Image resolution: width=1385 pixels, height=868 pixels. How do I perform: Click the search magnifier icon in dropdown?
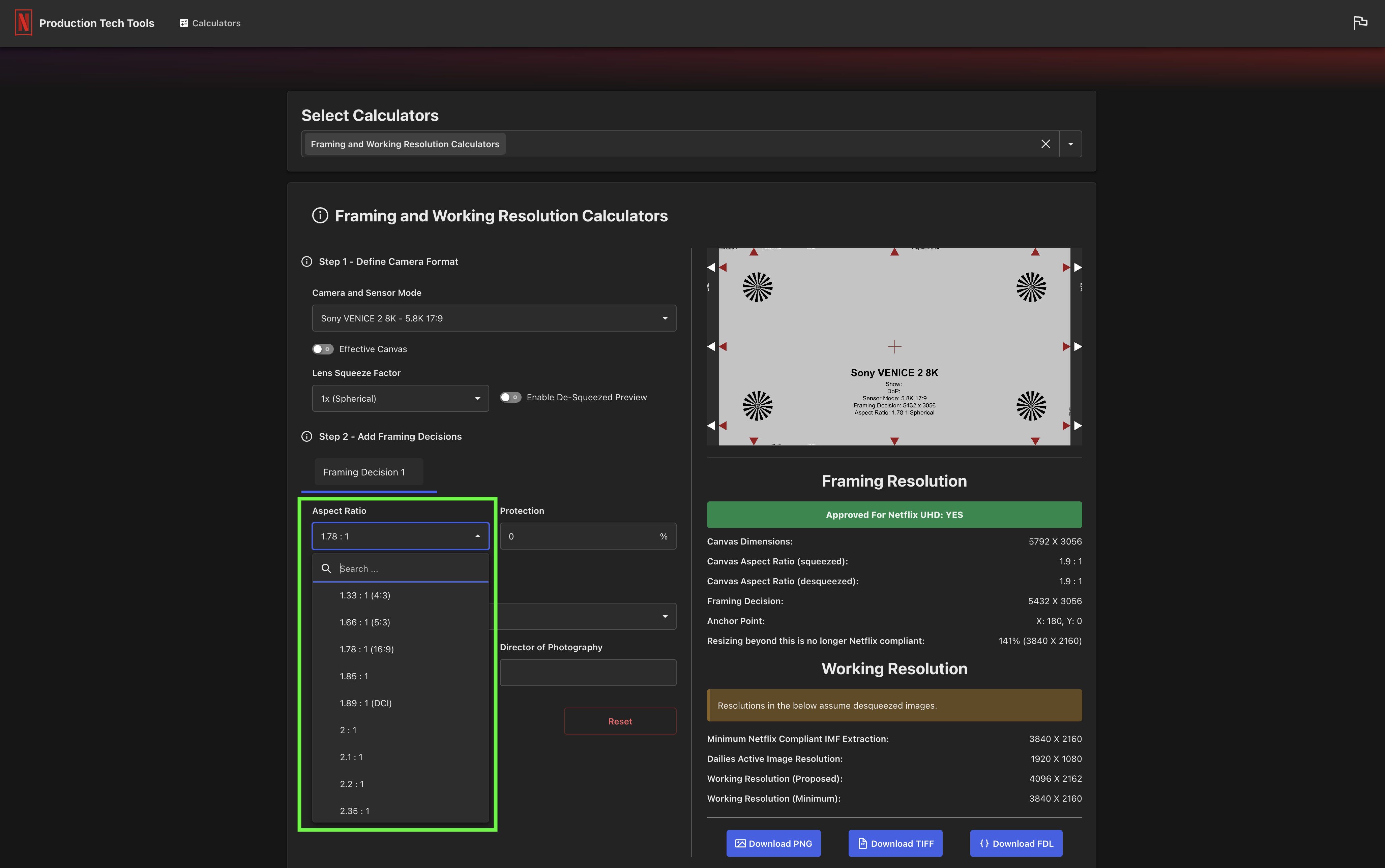point(326,568)
